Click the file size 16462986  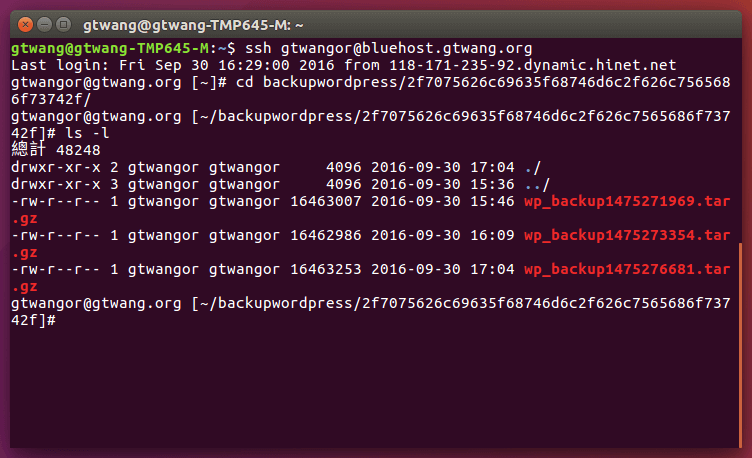(323, 235)
